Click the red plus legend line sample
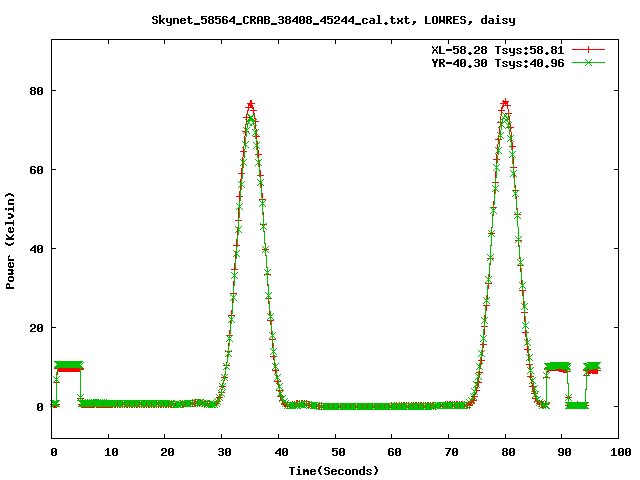This screenshot has height=480, width=640. (x=588, y=50)
